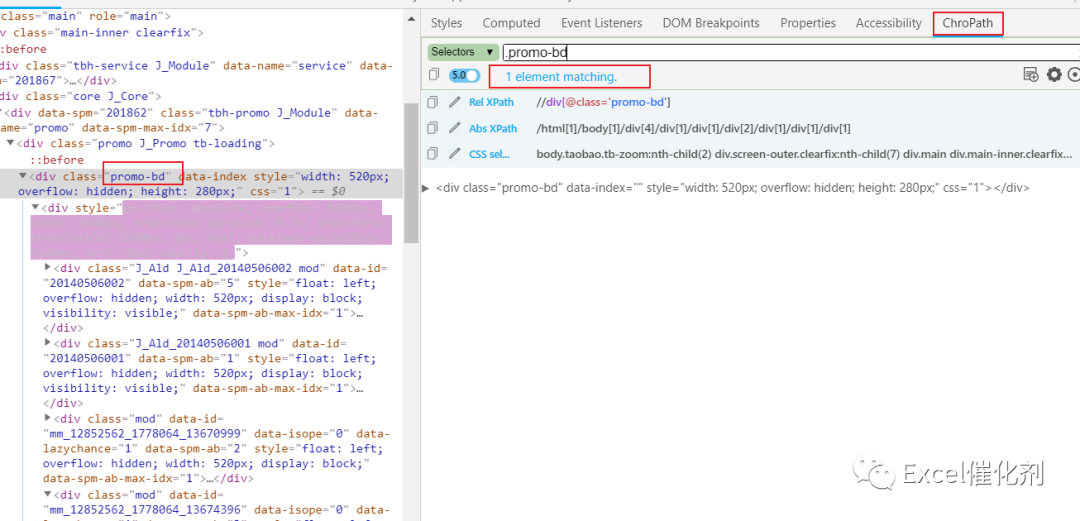
Task: Copy all selectors icon next to 5.0 toggle
Action: [433, 74]
